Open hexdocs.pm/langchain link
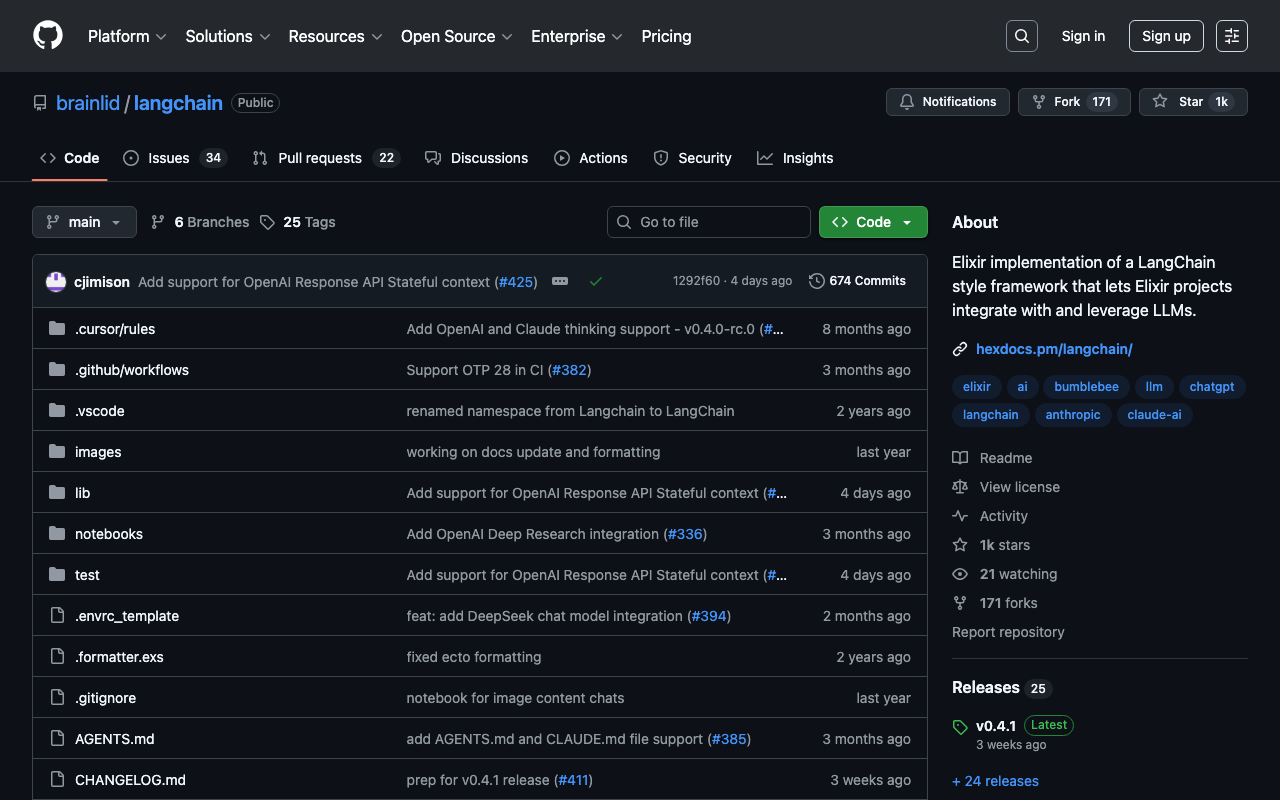This screenshot has width=1280, height=800. [1054, 349]
